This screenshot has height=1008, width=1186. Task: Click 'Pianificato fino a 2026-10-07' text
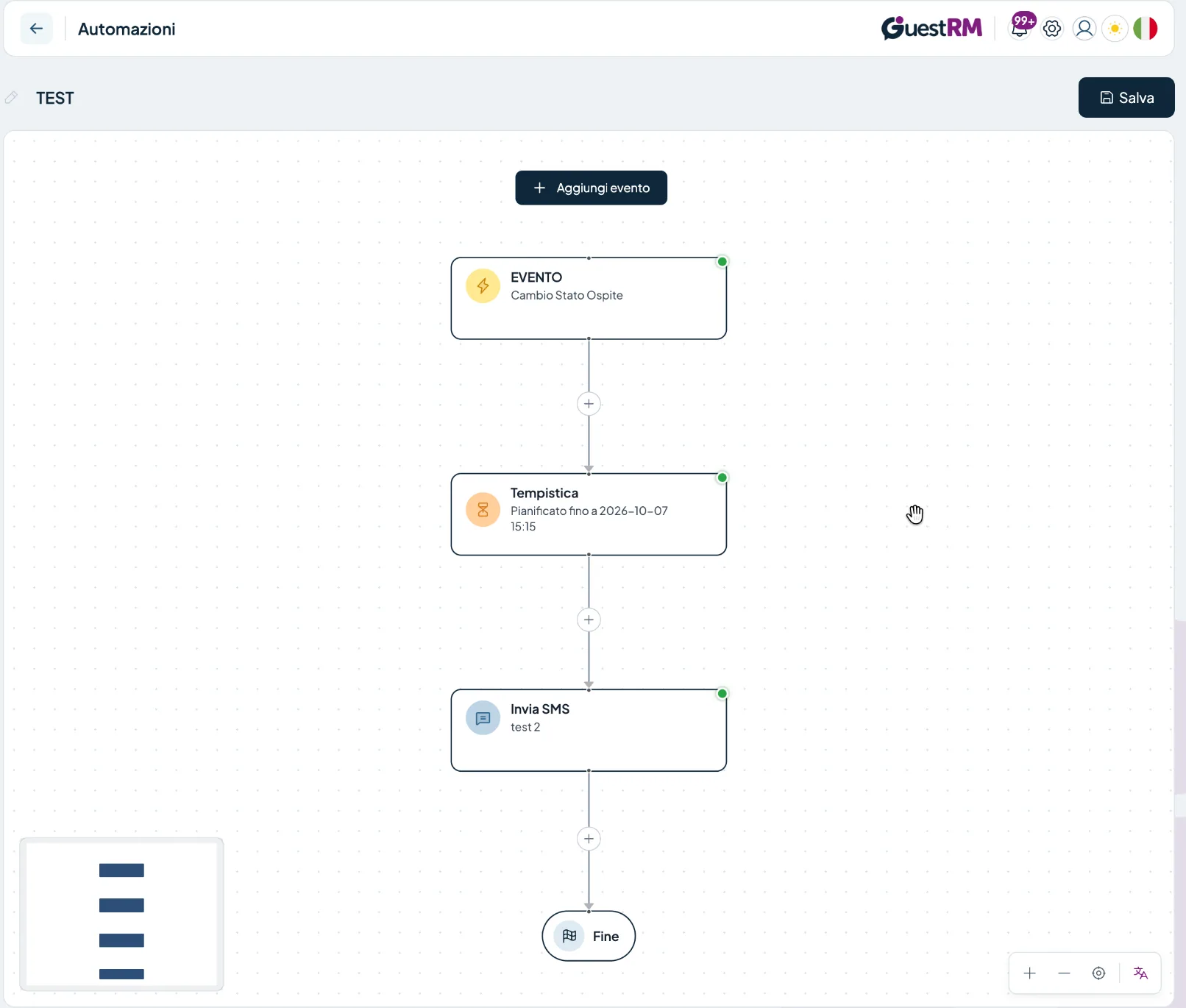coord(589,511)
